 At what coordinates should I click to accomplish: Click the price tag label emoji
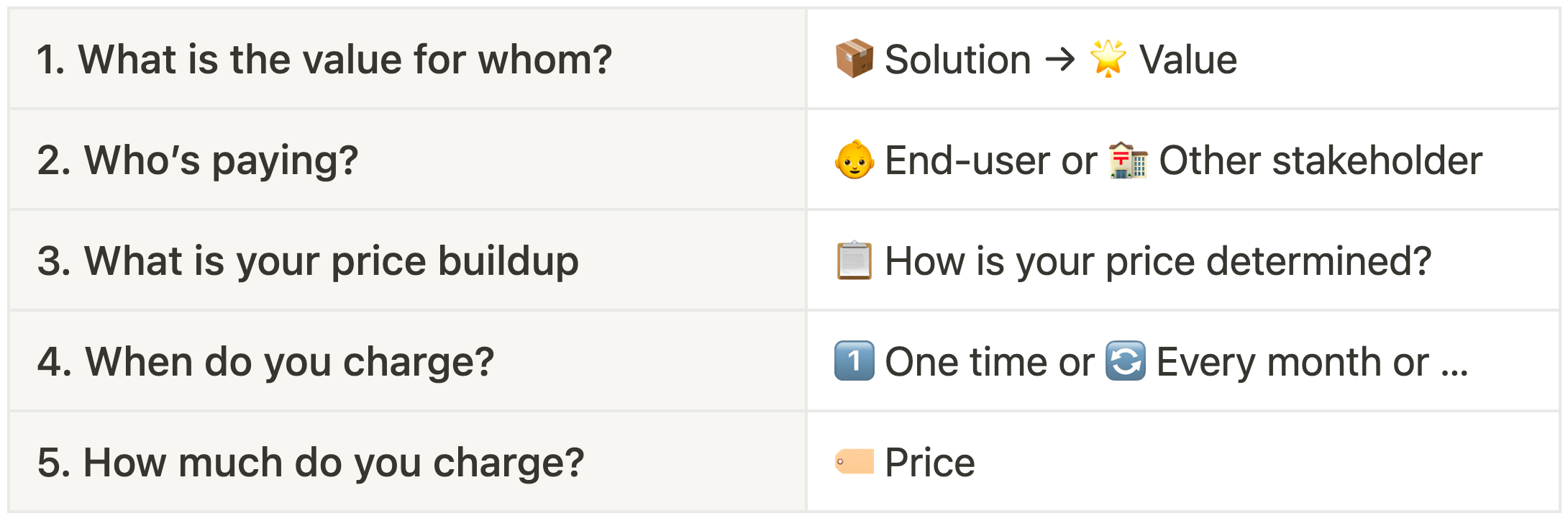[x=854, y=462]
